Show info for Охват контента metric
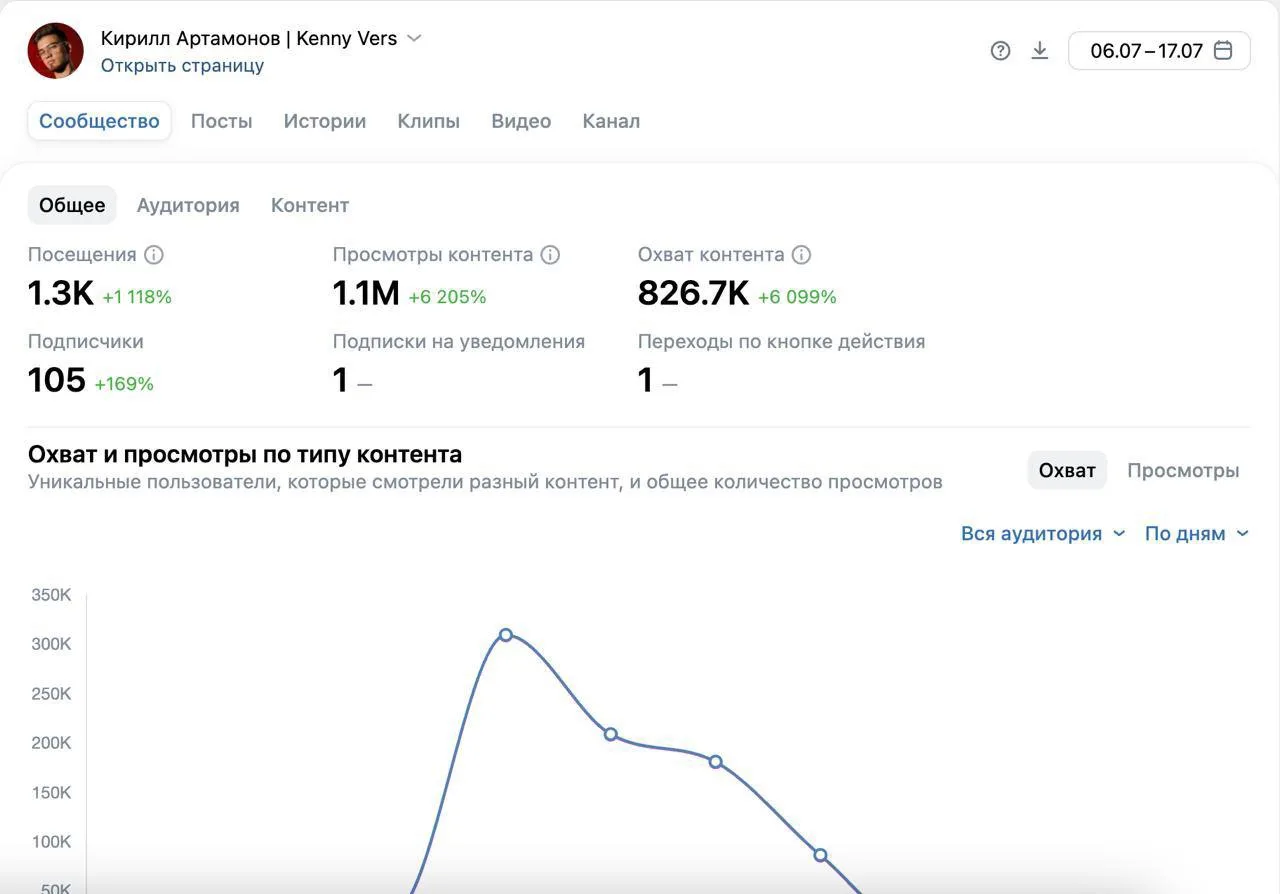This screenshot has height=894, width=1280. tap(801, 255)
